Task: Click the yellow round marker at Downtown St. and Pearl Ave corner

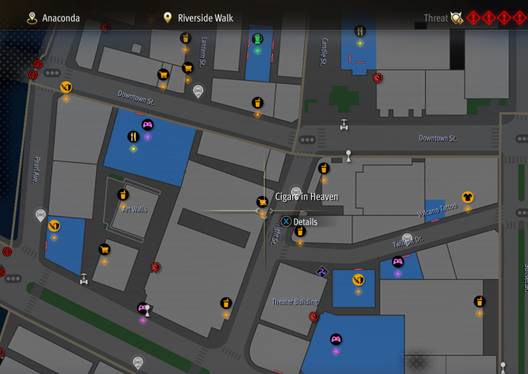Action: [x=66, y=88]
